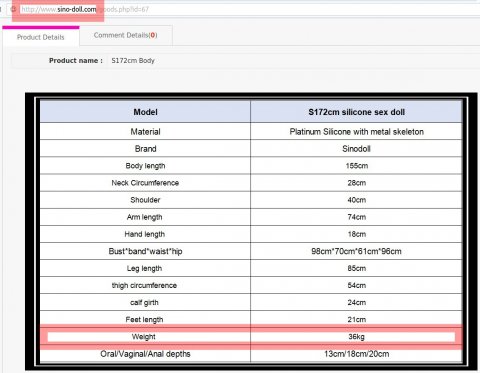Select the '24cm' calf girth value
This screenshot has width=480, height=373.
point(357,303)
